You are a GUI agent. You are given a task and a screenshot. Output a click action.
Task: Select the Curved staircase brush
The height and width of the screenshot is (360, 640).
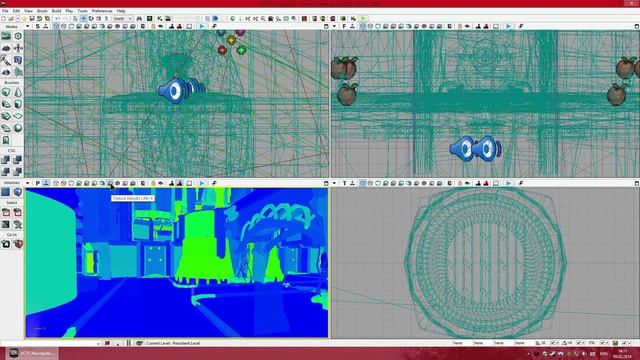pyautogui.click(x=6, y=104)
